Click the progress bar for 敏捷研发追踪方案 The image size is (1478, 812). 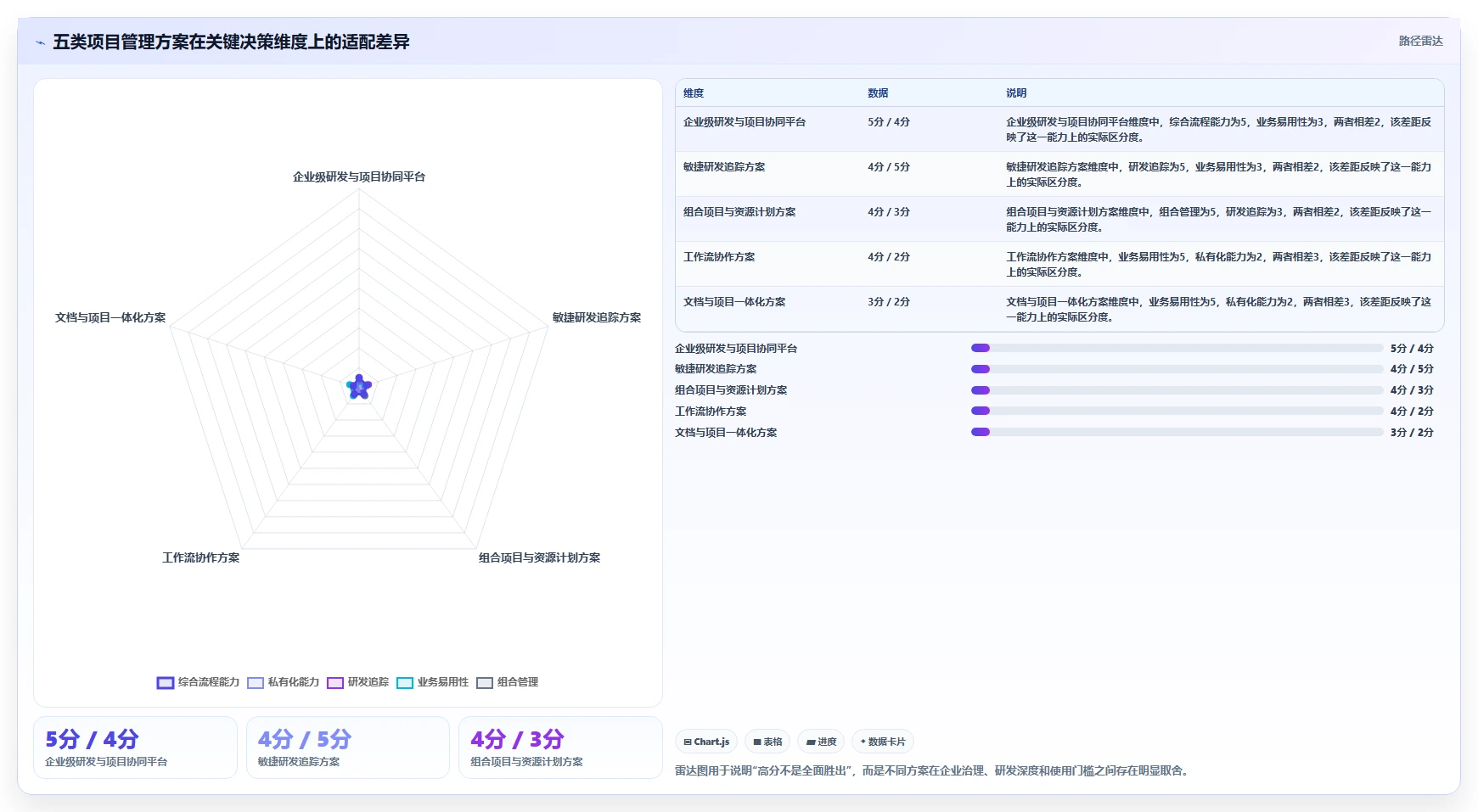(x=1177, y=369)
